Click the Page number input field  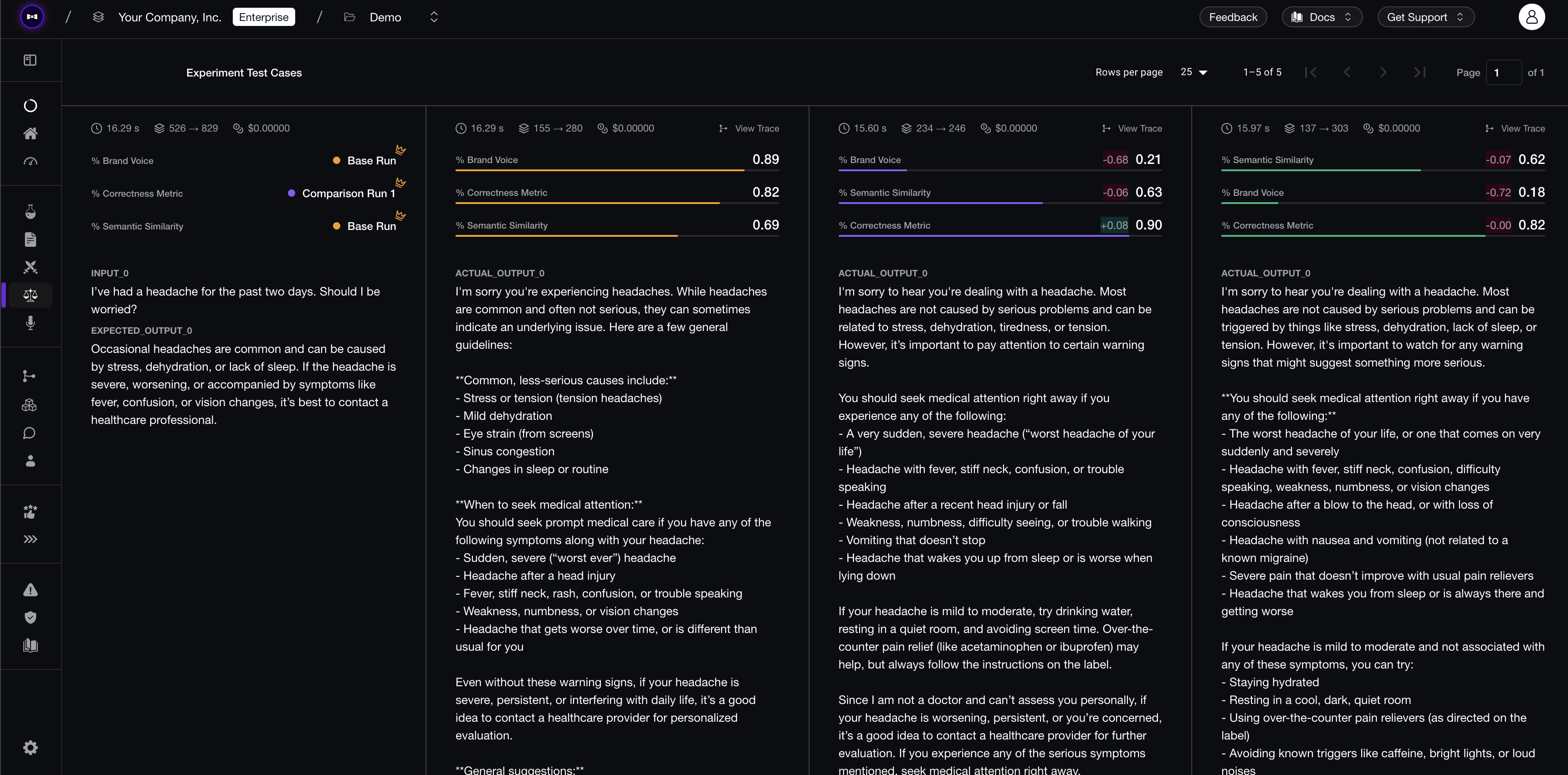click(x=1503, y=72)
